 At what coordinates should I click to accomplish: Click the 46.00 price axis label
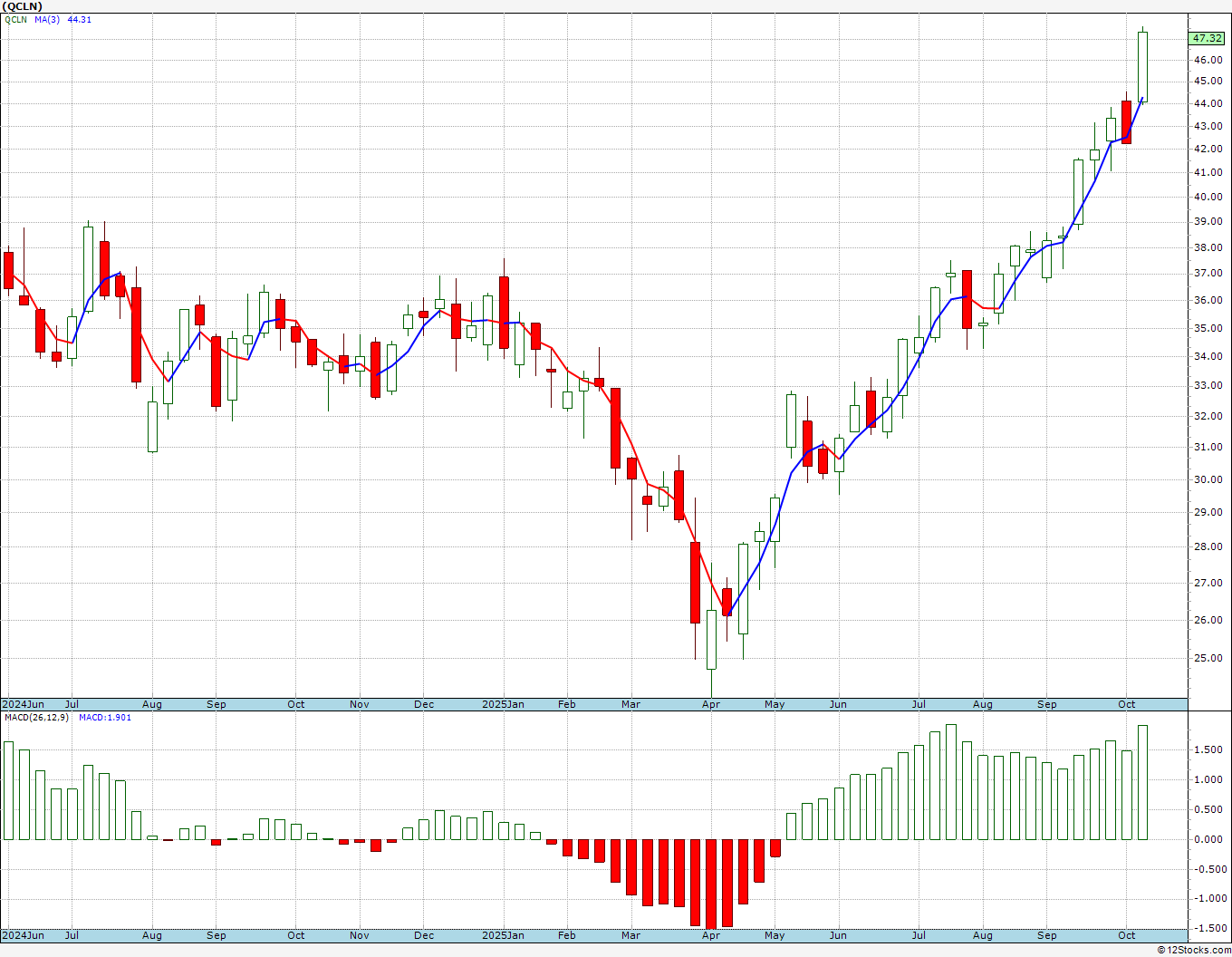1207,60
